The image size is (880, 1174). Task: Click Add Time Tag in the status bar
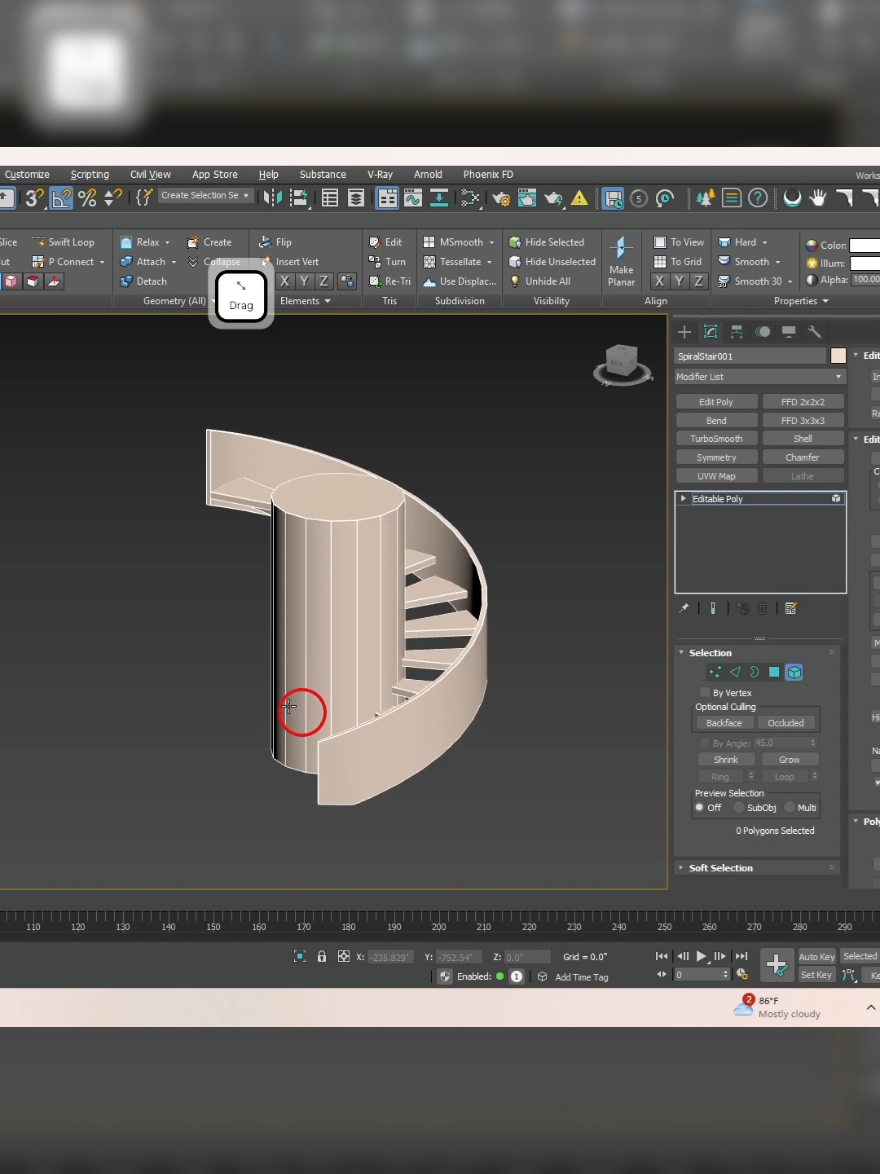point(581,977)
